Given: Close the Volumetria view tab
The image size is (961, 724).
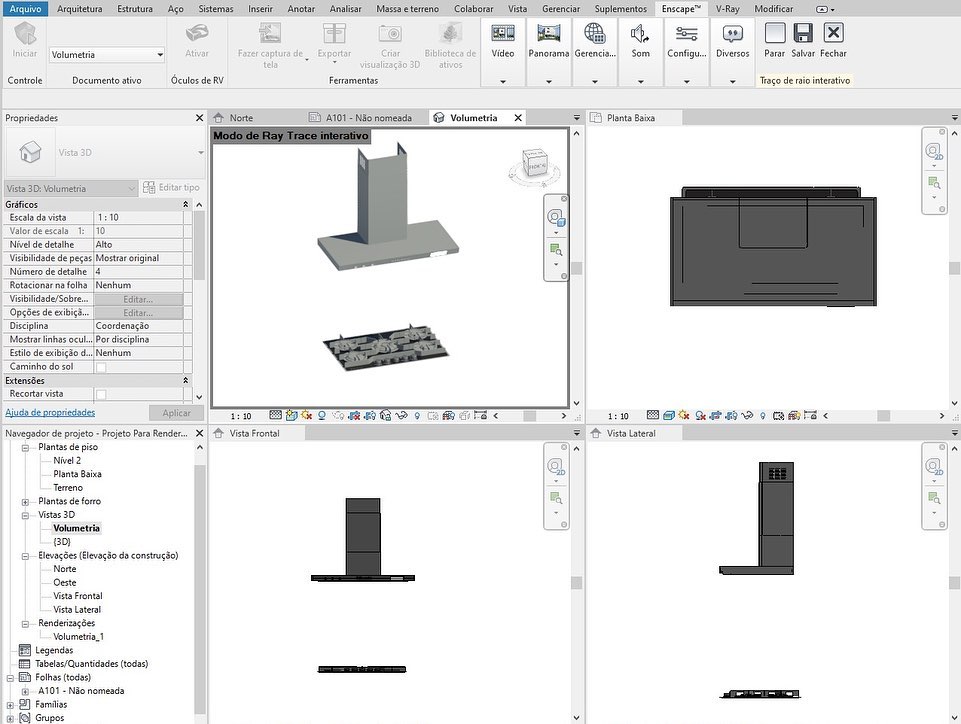Looking at the screenshot, I should click(518, 118).
